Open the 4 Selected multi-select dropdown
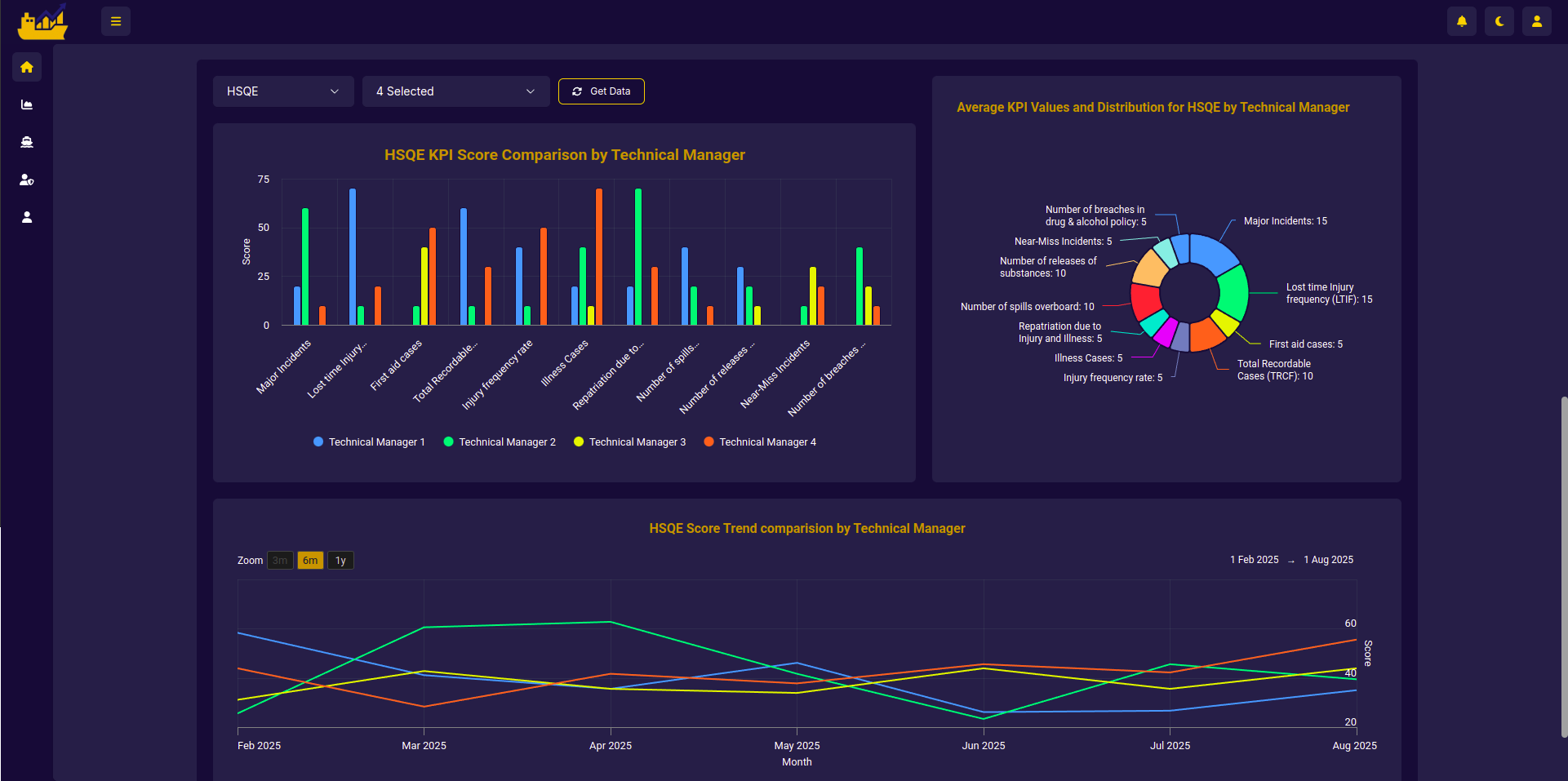The height and width of the screenshot is (781, 1568). (x=455, y=91)
